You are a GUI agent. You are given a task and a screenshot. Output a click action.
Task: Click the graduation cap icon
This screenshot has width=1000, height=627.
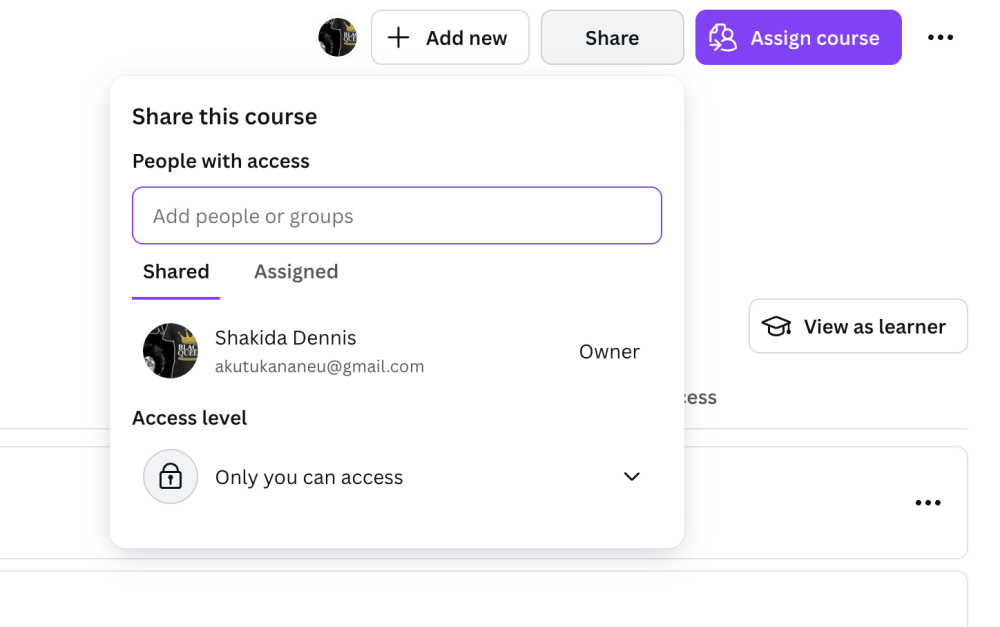coord(776,327)
